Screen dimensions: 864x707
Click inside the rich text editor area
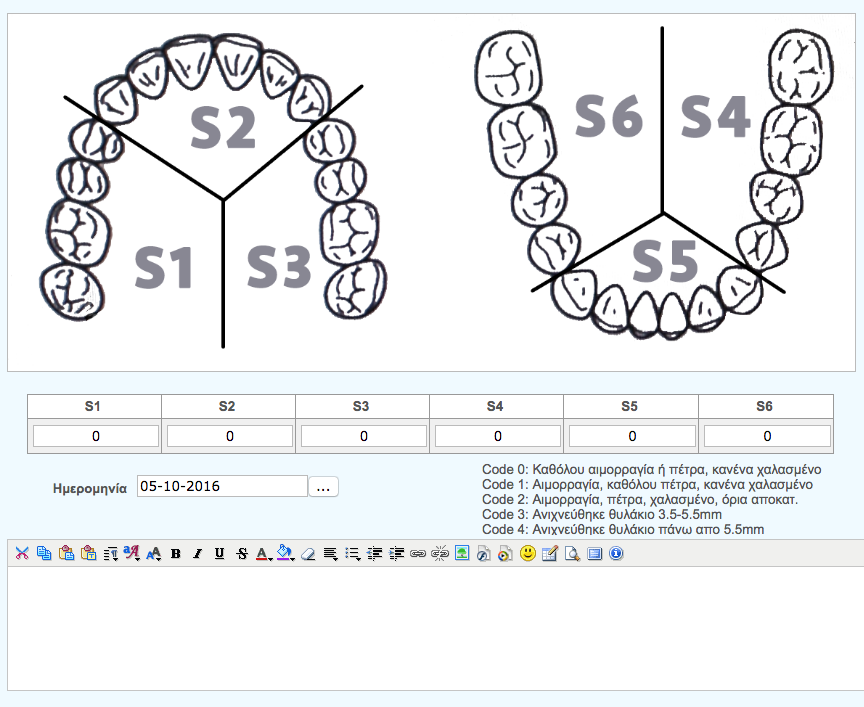tap(435, 628)
